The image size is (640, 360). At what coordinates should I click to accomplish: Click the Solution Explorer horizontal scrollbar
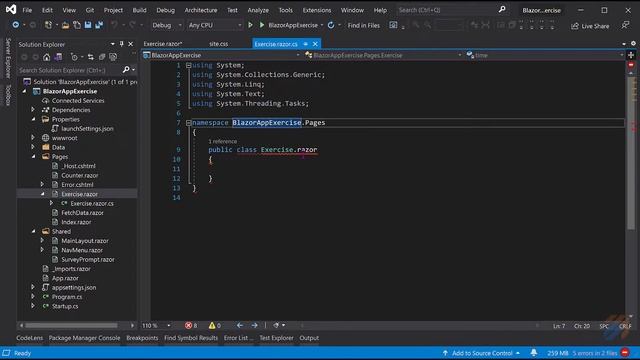[71, 325]
